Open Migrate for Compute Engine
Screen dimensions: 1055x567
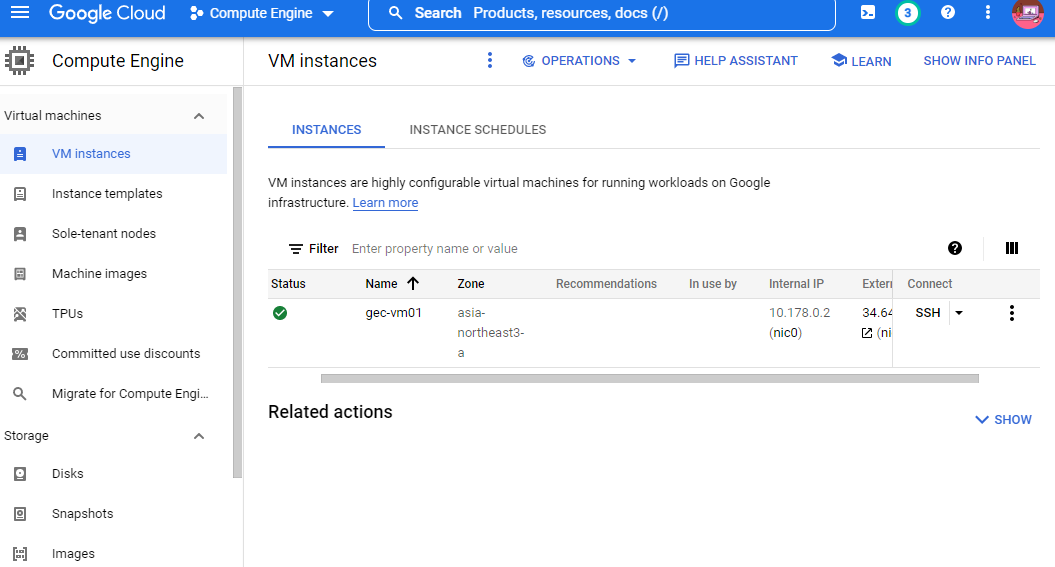pos(130,393)
